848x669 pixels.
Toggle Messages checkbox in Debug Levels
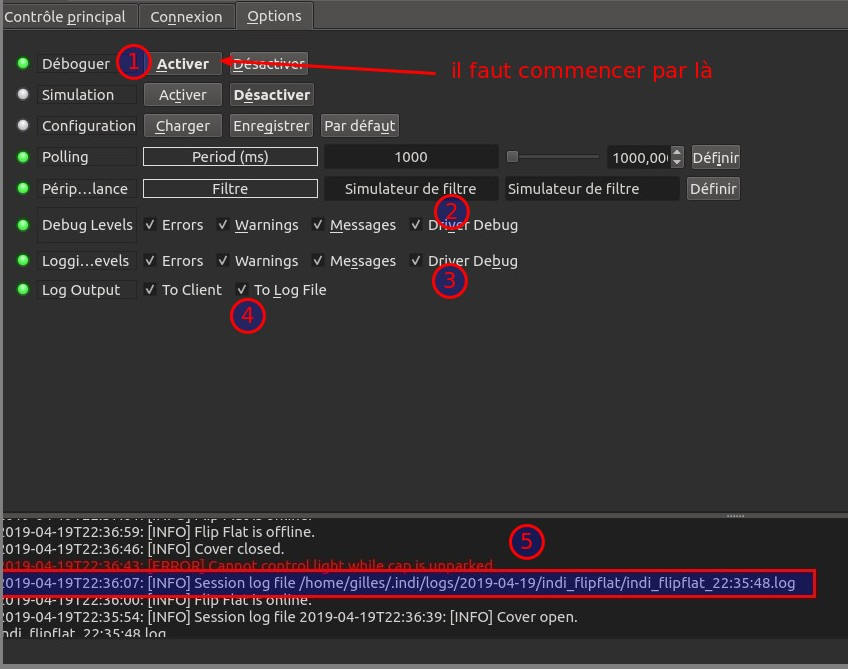(317, 224)
